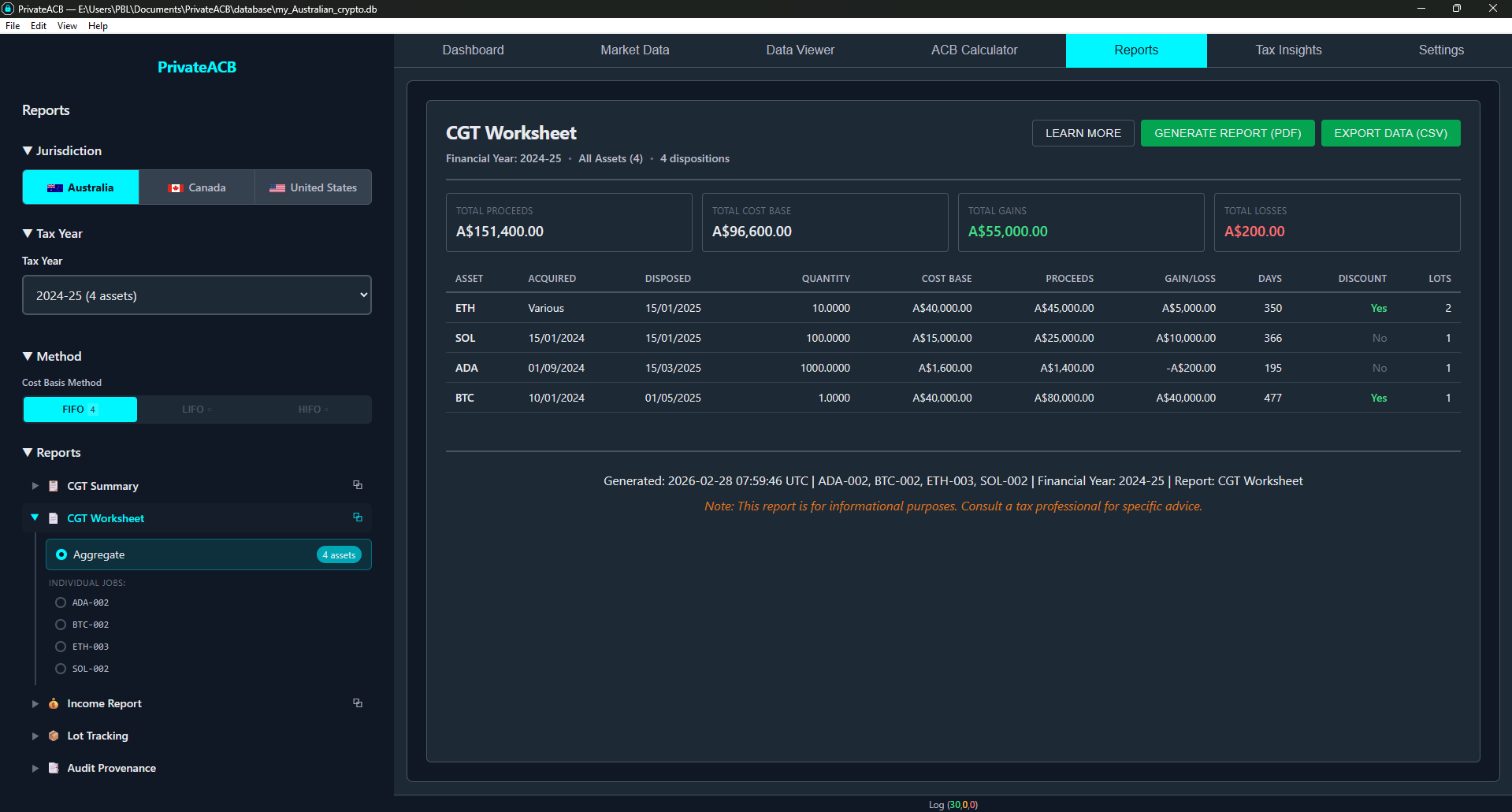Click the package box icon for Lot Tracking
The image size is (1512, 812).
tap(54, 736)
